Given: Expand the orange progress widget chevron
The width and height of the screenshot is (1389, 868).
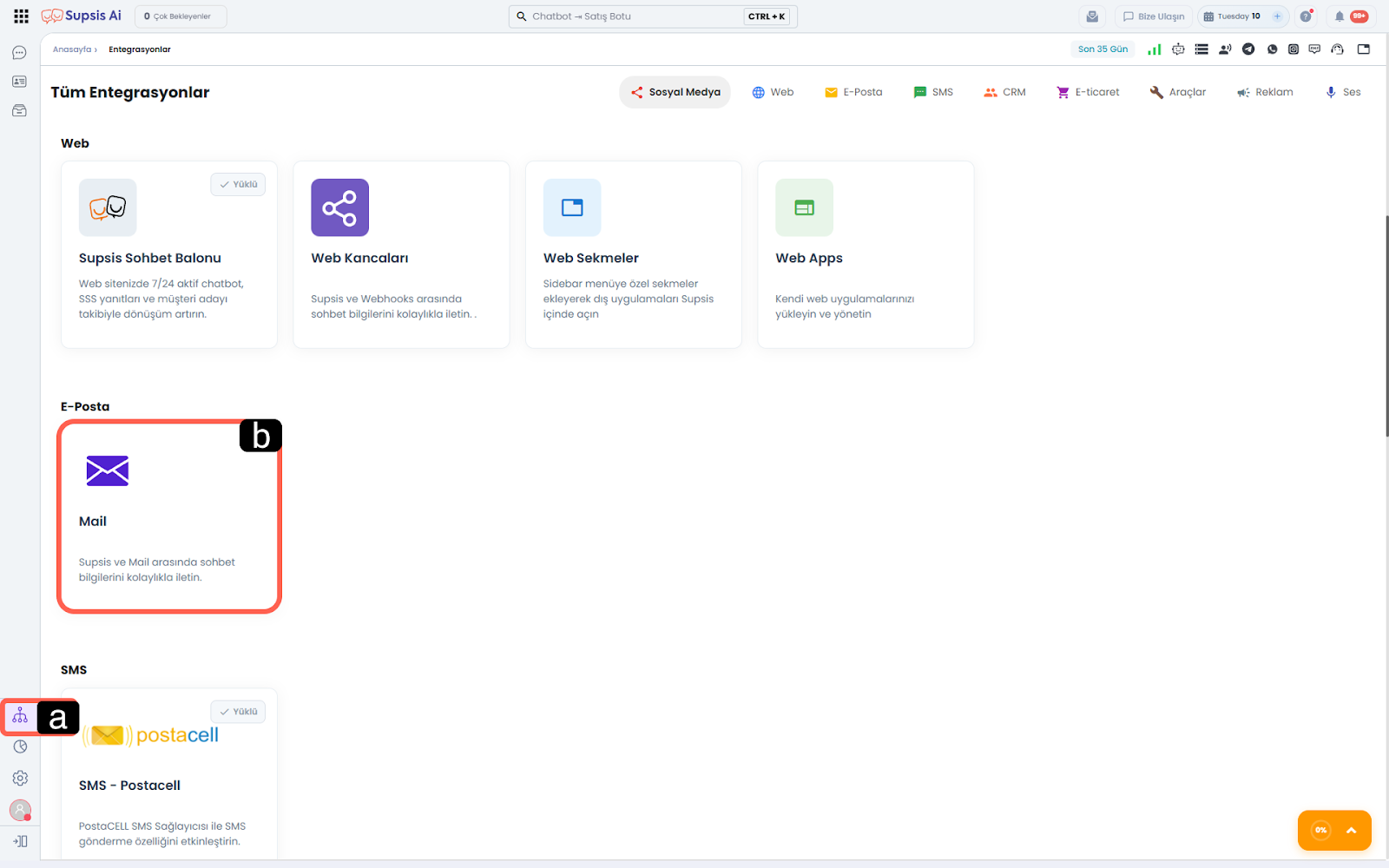Looking at the screenshot, I should 1351,831.
